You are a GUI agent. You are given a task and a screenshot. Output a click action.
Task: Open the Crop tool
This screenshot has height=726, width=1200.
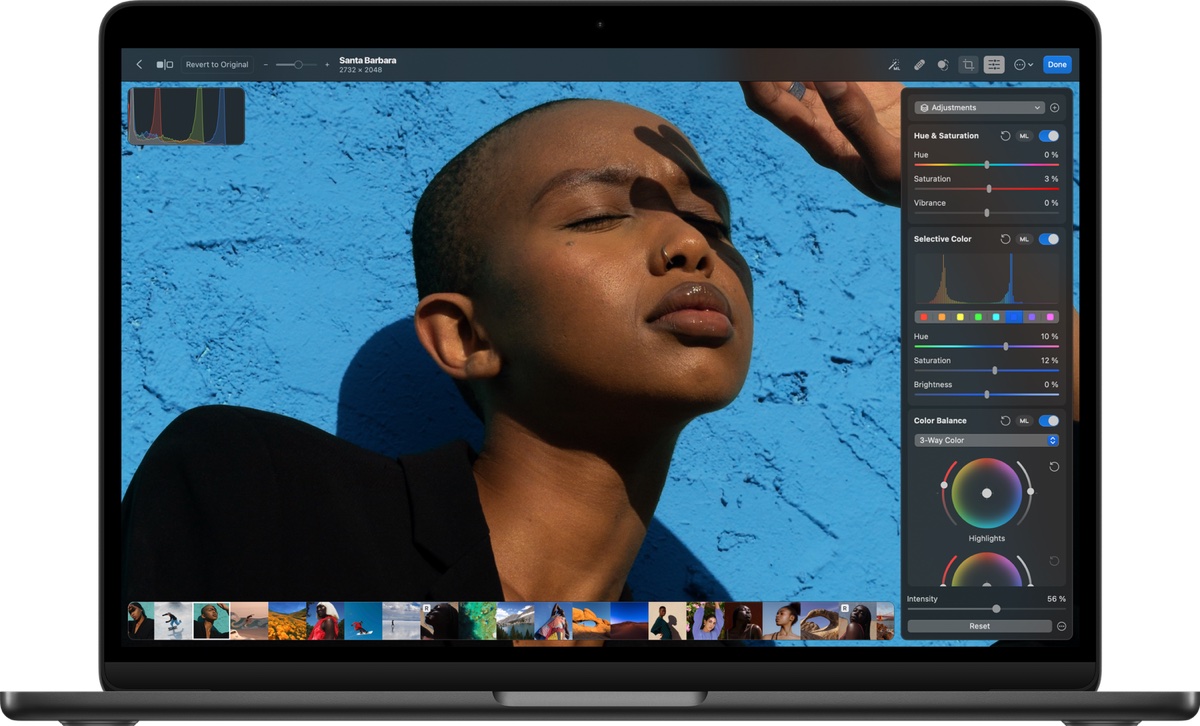click(x=968, y=65)
